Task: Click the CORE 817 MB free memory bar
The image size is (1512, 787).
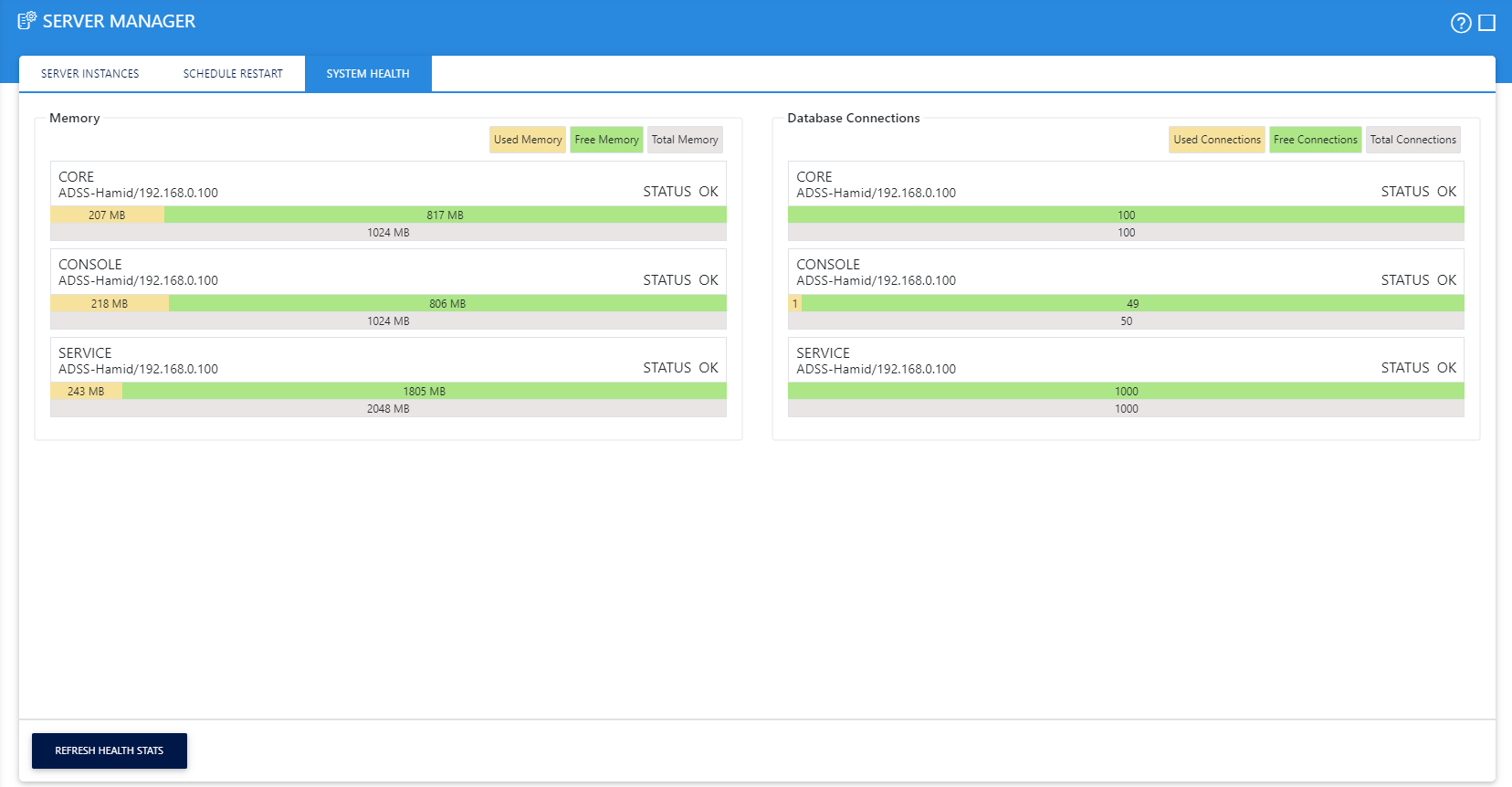Action: coord(445,215)
